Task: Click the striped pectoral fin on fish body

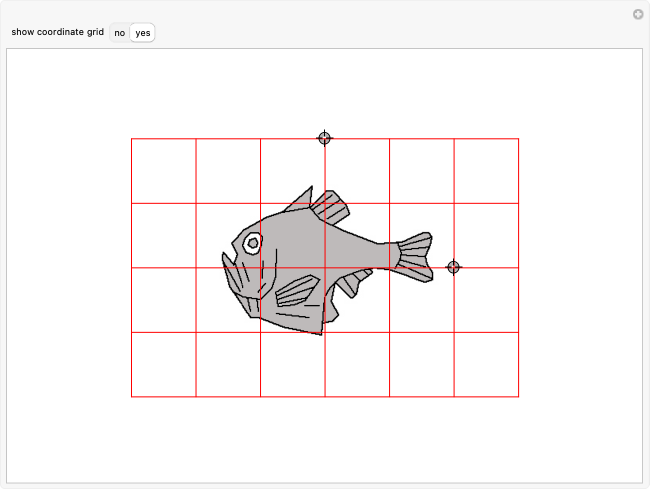Action: coord(296,291)
